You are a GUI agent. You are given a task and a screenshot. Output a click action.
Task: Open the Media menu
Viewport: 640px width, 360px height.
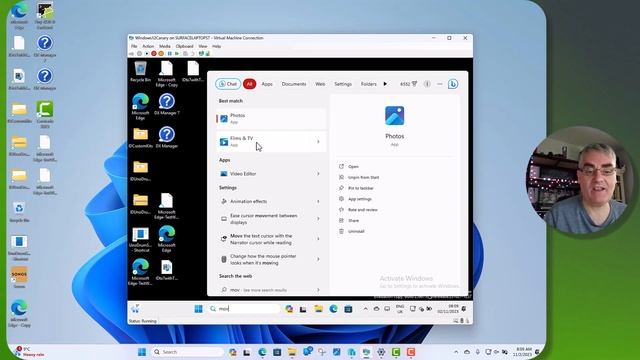coord(164,46)
